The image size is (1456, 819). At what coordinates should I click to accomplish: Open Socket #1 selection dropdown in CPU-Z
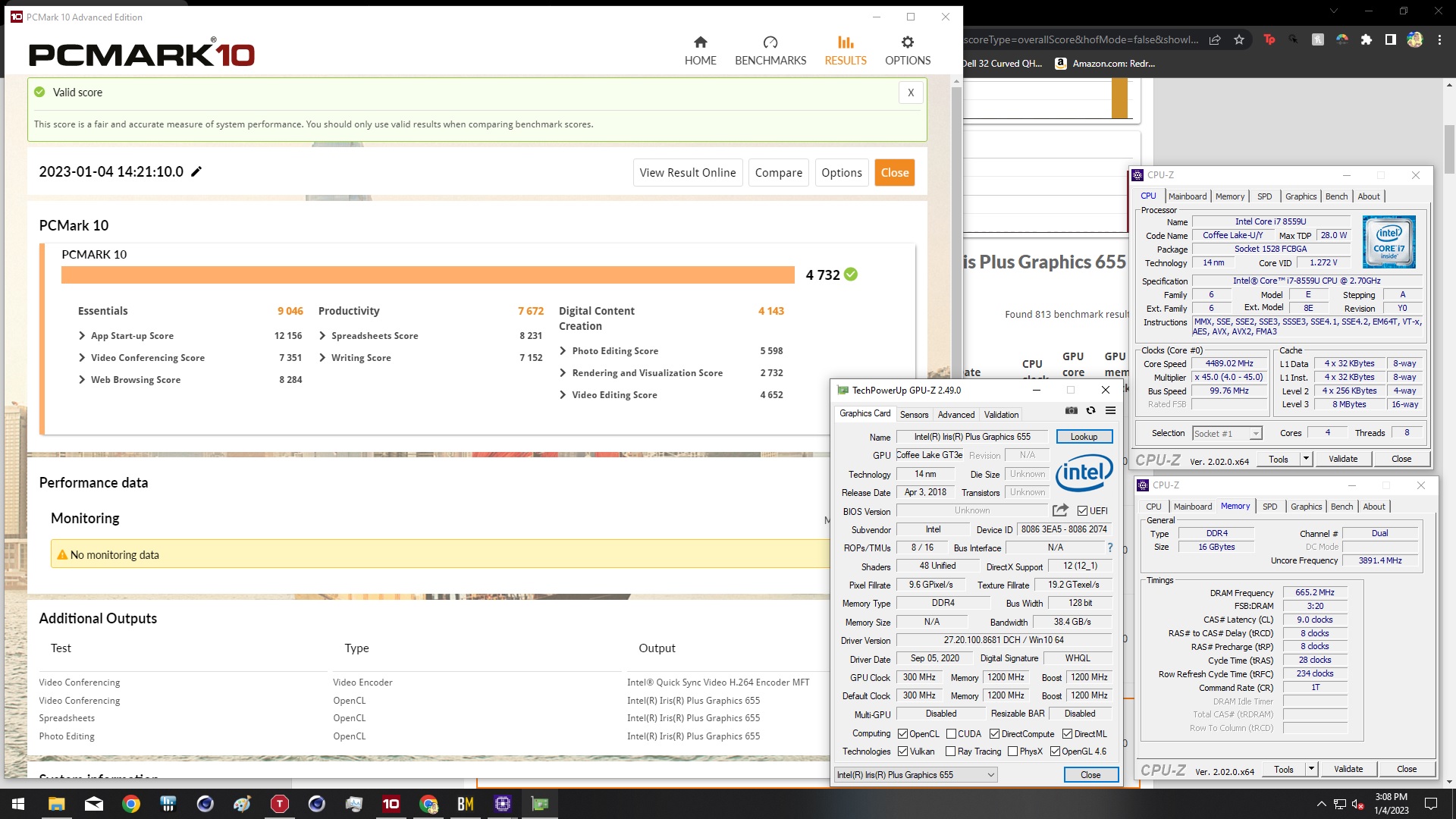[1226, 433]
